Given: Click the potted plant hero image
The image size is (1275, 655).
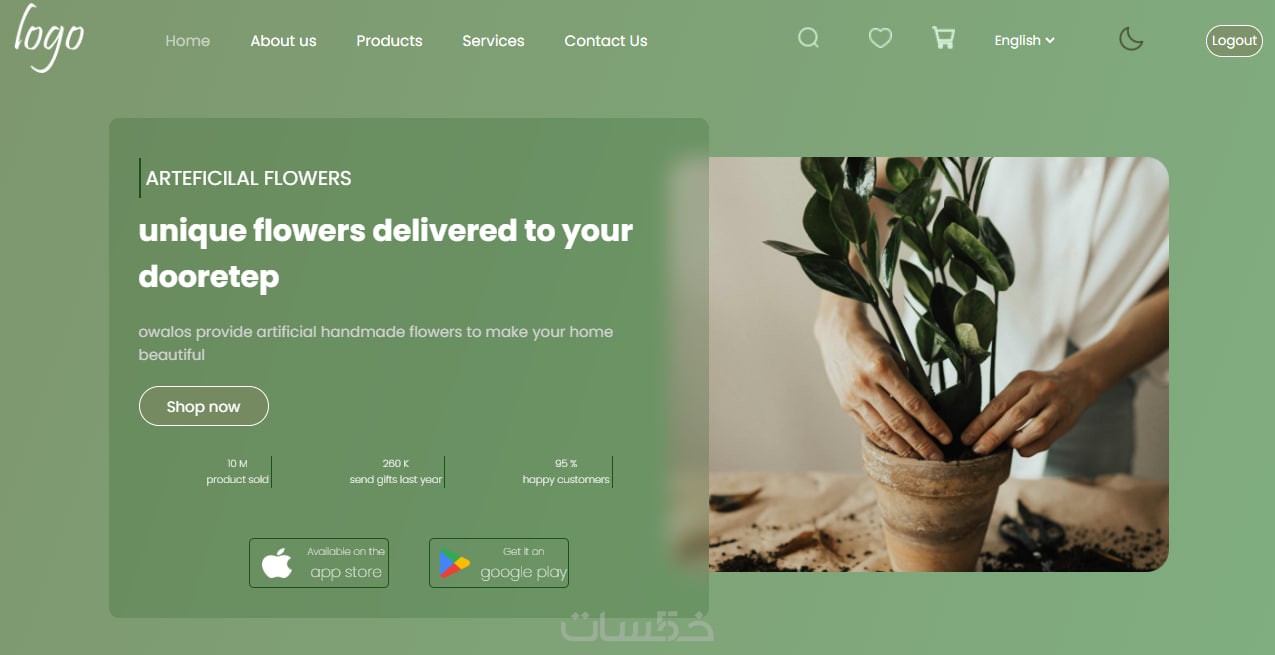Looking at the screenshot, I should point(938,364).
